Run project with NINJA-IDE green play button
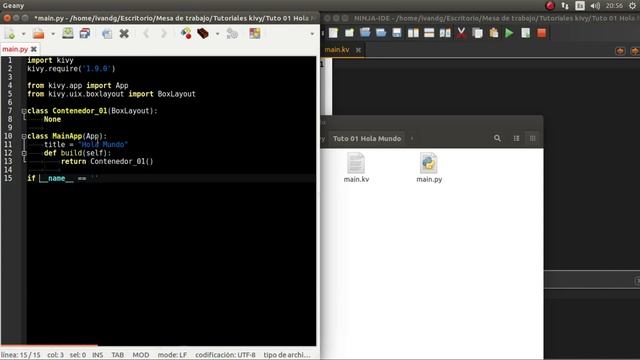640x360 pixels. (509, 33)
